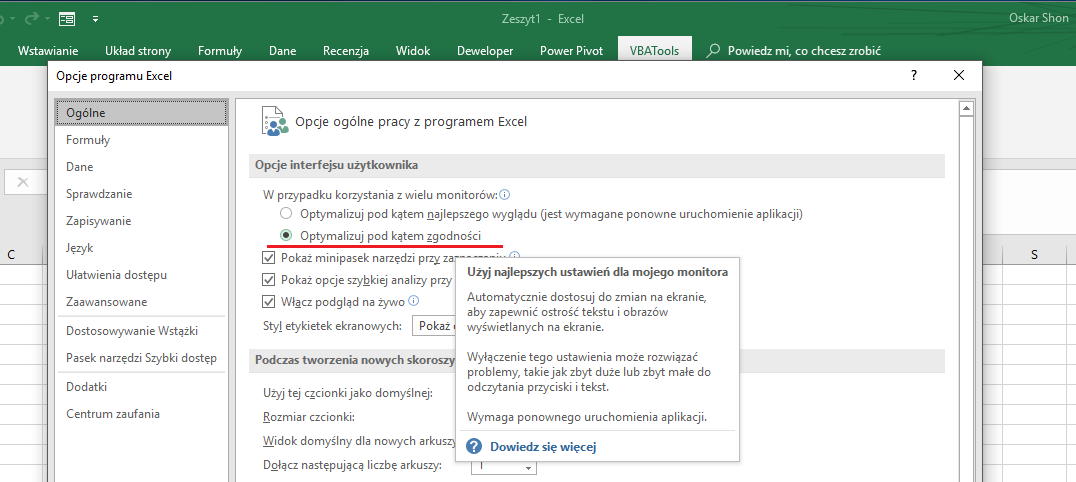Open the Recenzja ribbon tab
The height and width of the screenshot is (482, 1076).
pyautogui.click(x=346, y=50)
